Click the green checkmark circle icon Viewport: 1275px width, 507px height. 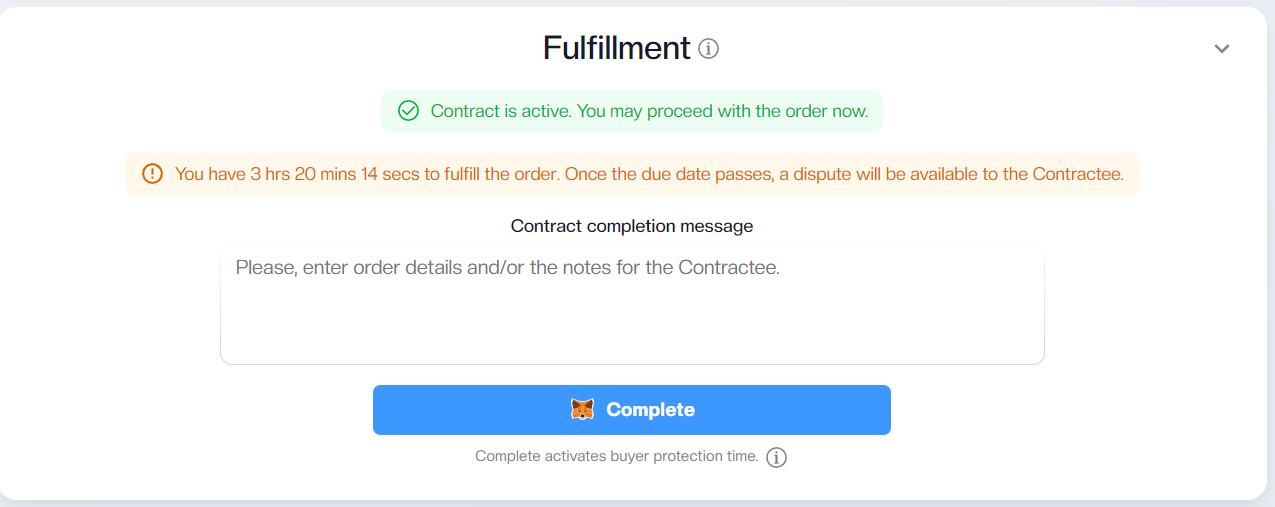[408, 111]
